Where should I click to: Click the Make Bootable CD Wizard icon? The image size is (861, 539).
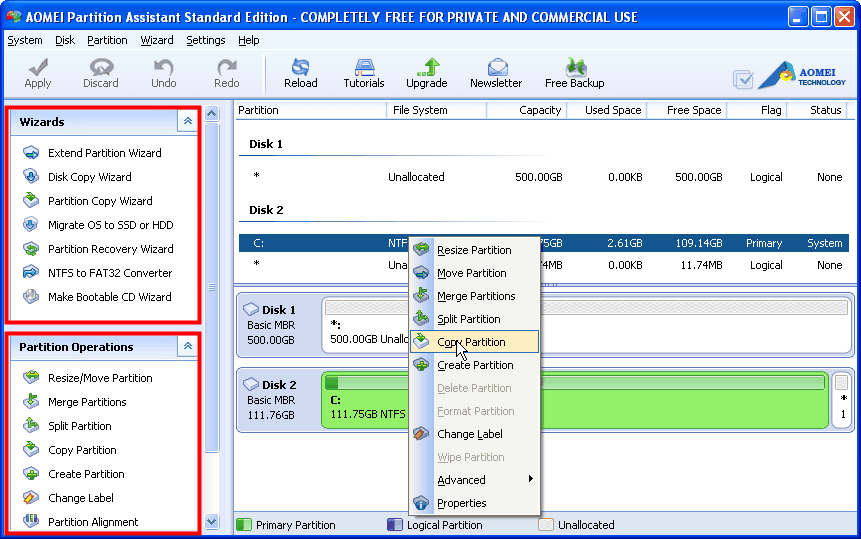31,296
